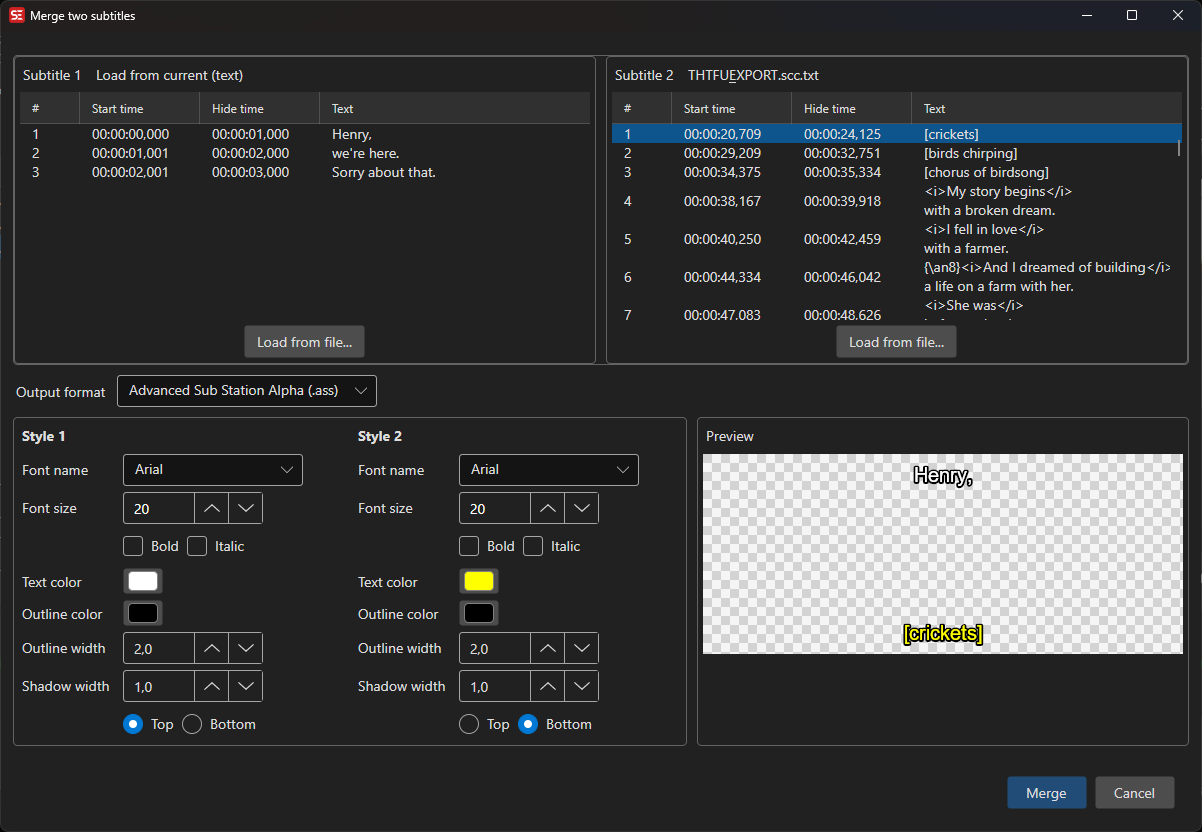Screen dimensions: 1202x832
Task: Increase Style 1 font size with up arrow
Action: pyautogui.click(x=211, y=508)
